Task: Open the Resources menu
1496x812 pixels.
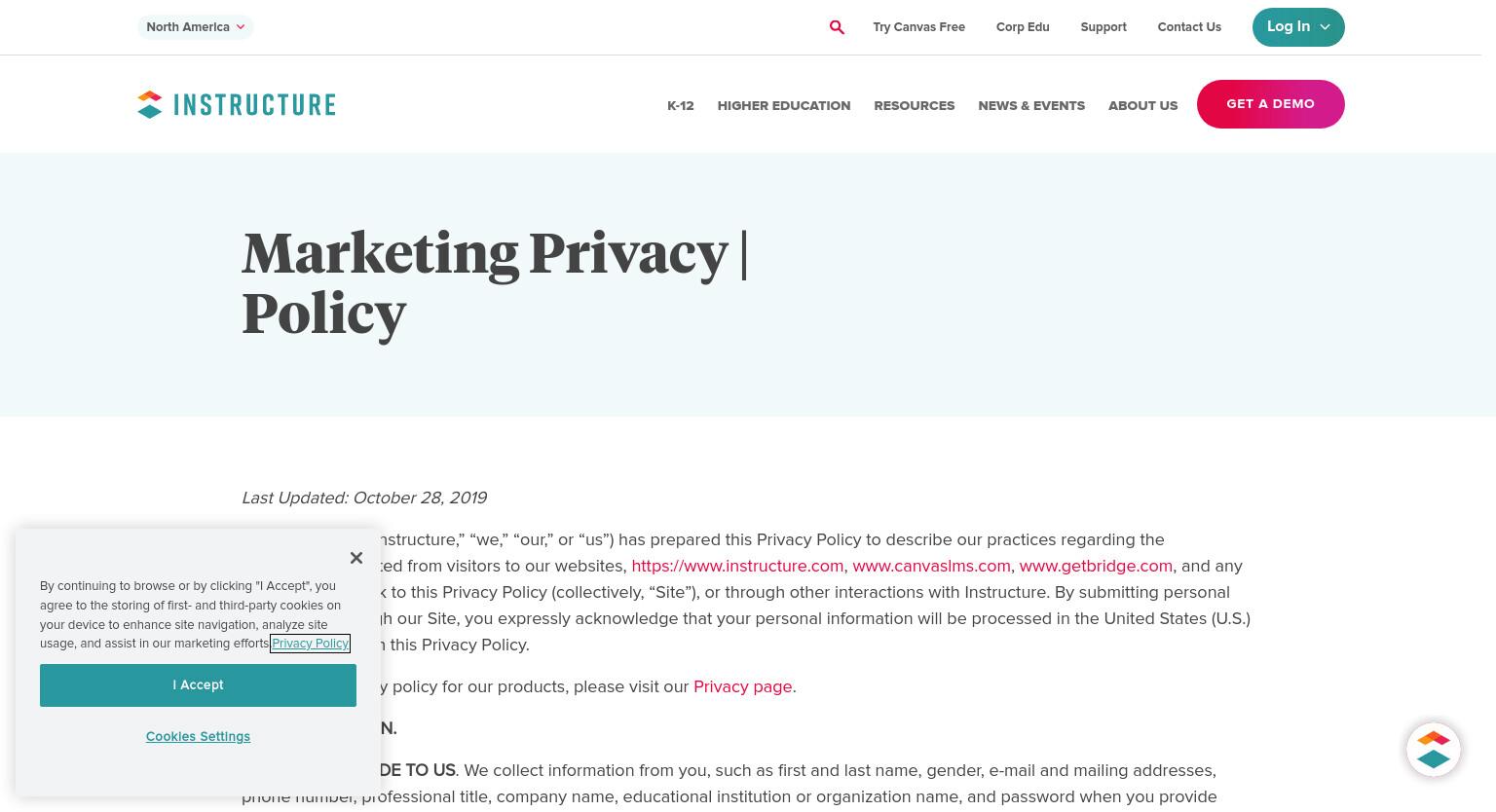Action: pyautogui.click(x=915, y=105)
